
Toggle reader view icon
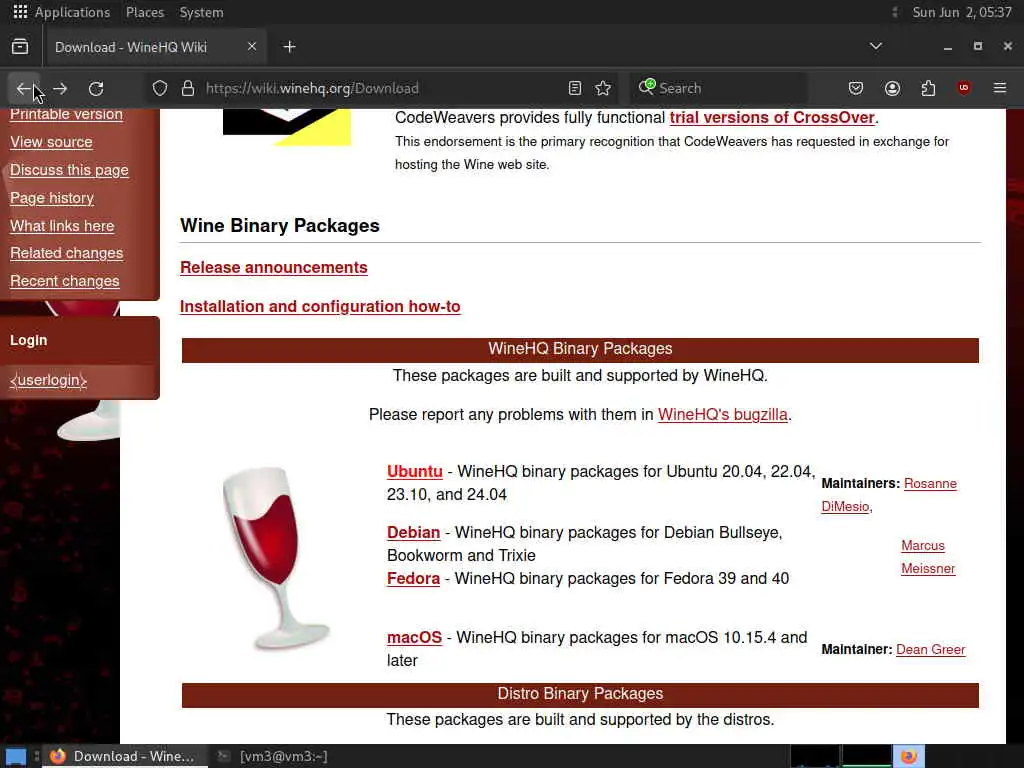[575, 88]
